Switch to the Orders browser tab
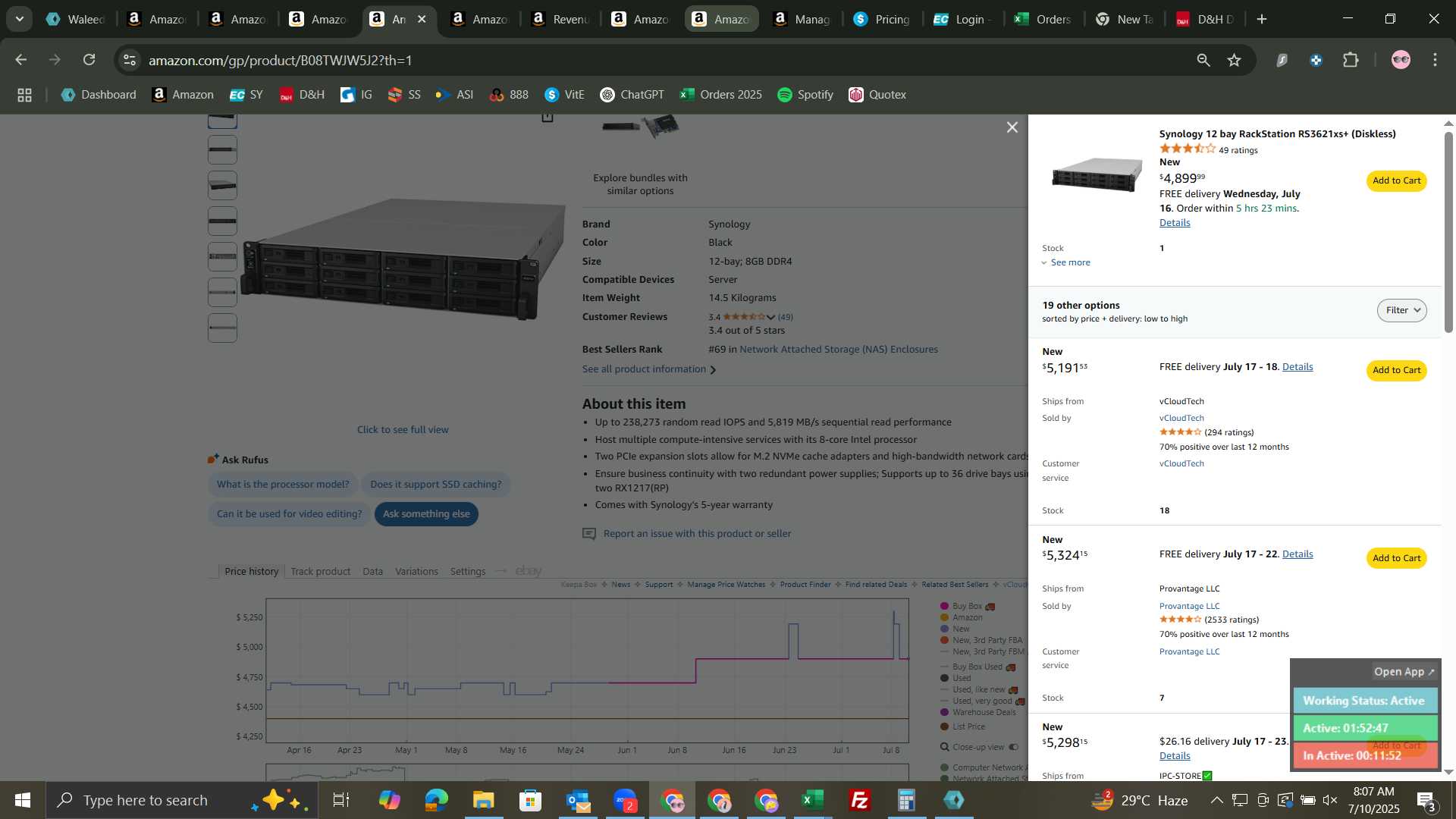The image size is (1456, 819). [x=1043, y=19]
